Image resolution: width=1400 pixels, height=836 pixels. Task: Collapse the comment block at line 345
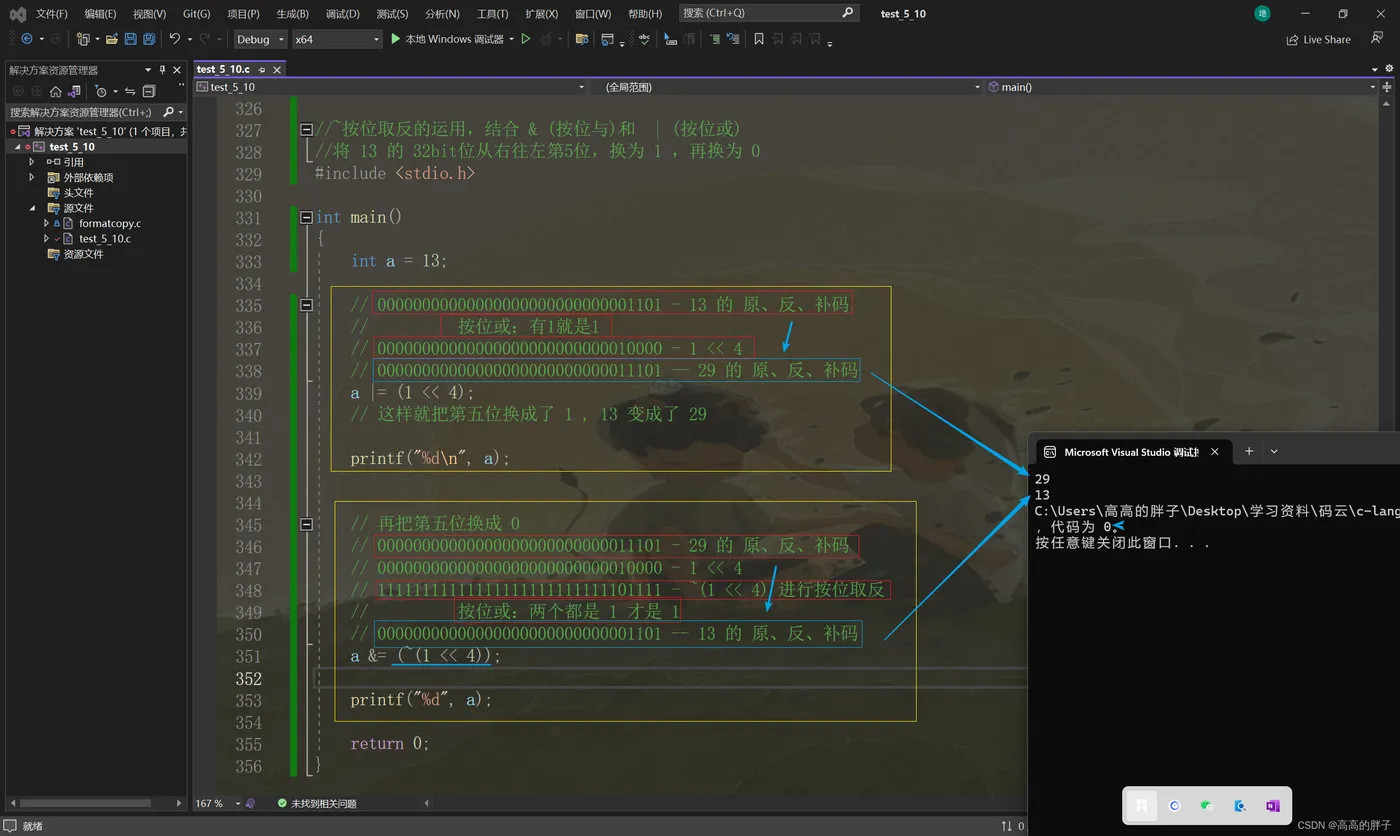[x=306, y=524]
